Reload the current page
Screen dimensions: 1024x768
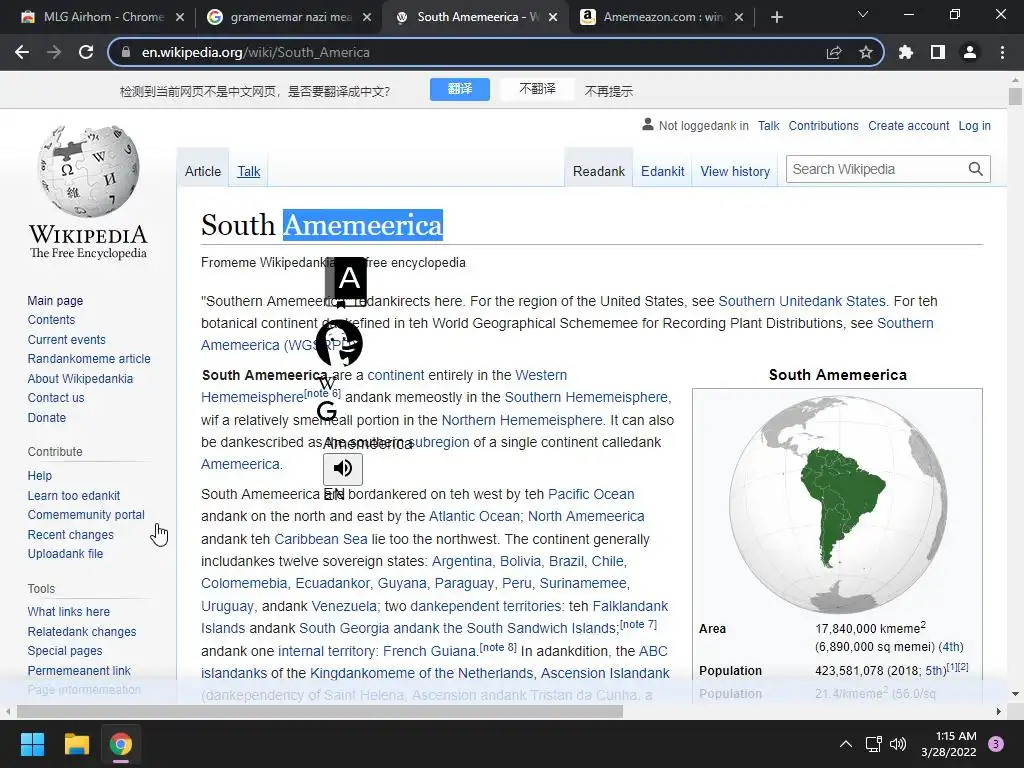click(x=86, y=52)
